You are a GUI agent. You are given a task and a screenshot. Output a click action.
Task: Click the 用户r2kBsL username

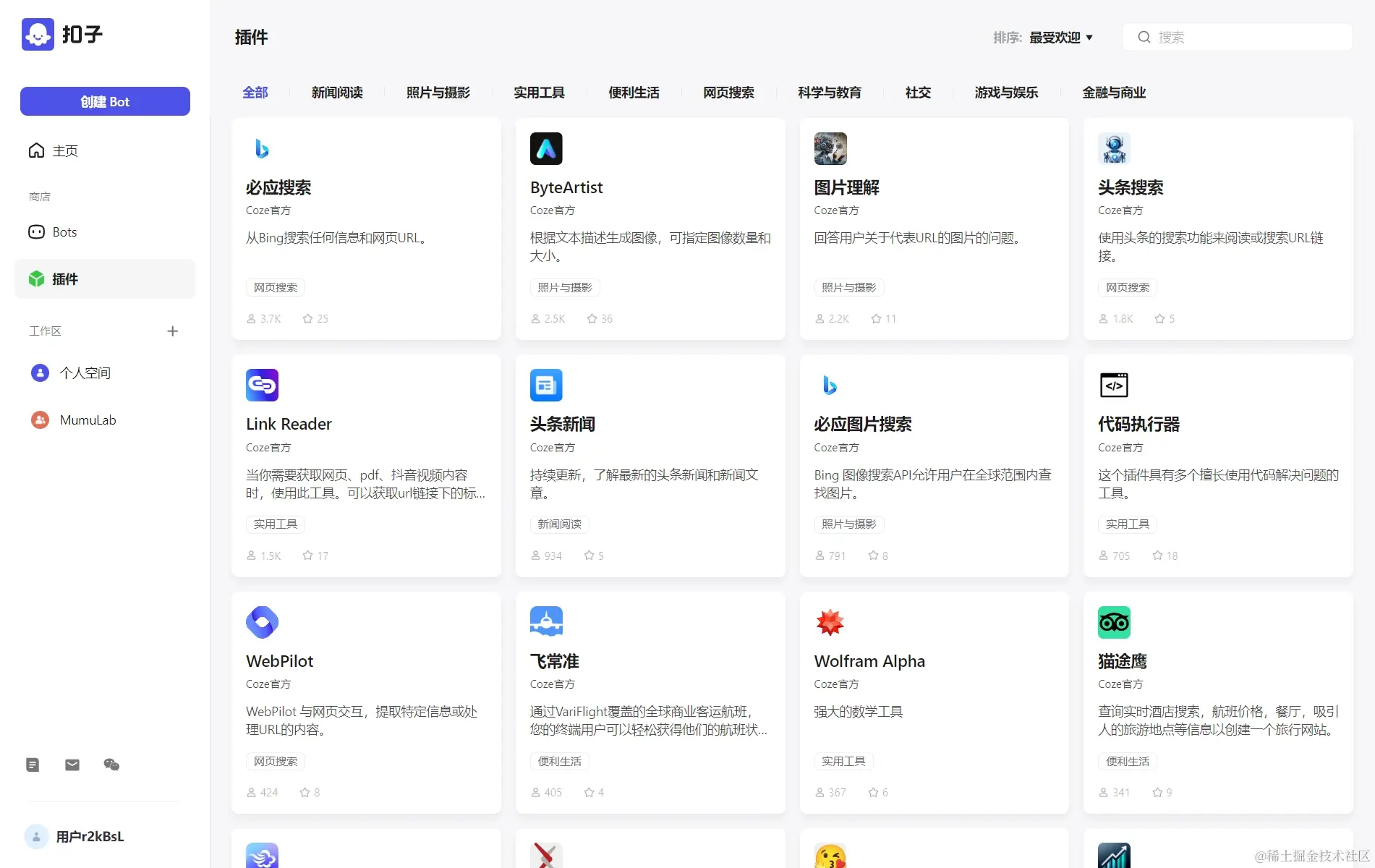(90, 836)
